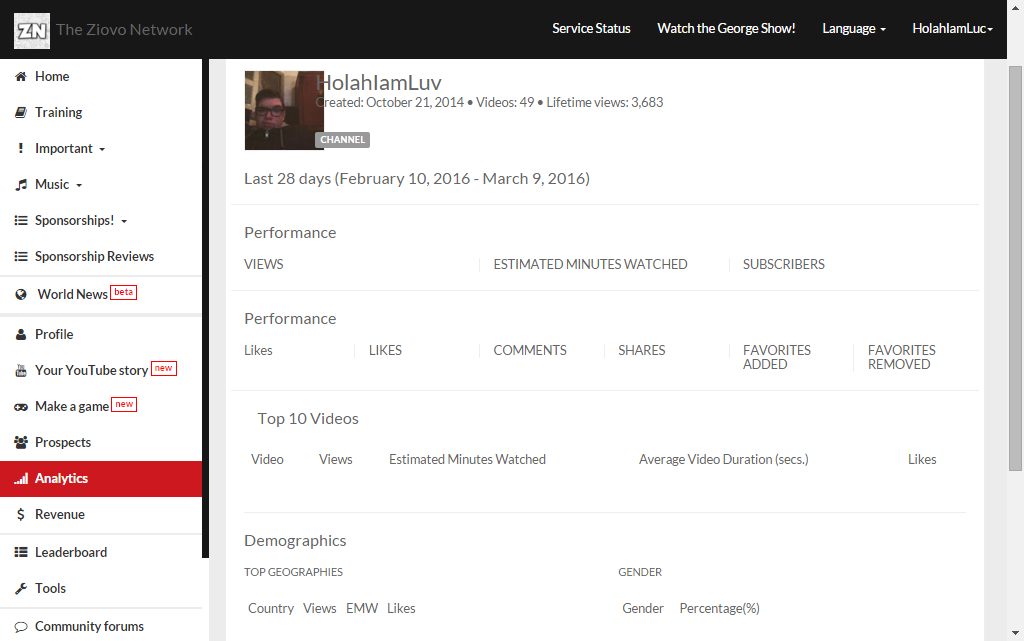Open Your YouTube story link

pyautogui.click(x=101, y=370)
